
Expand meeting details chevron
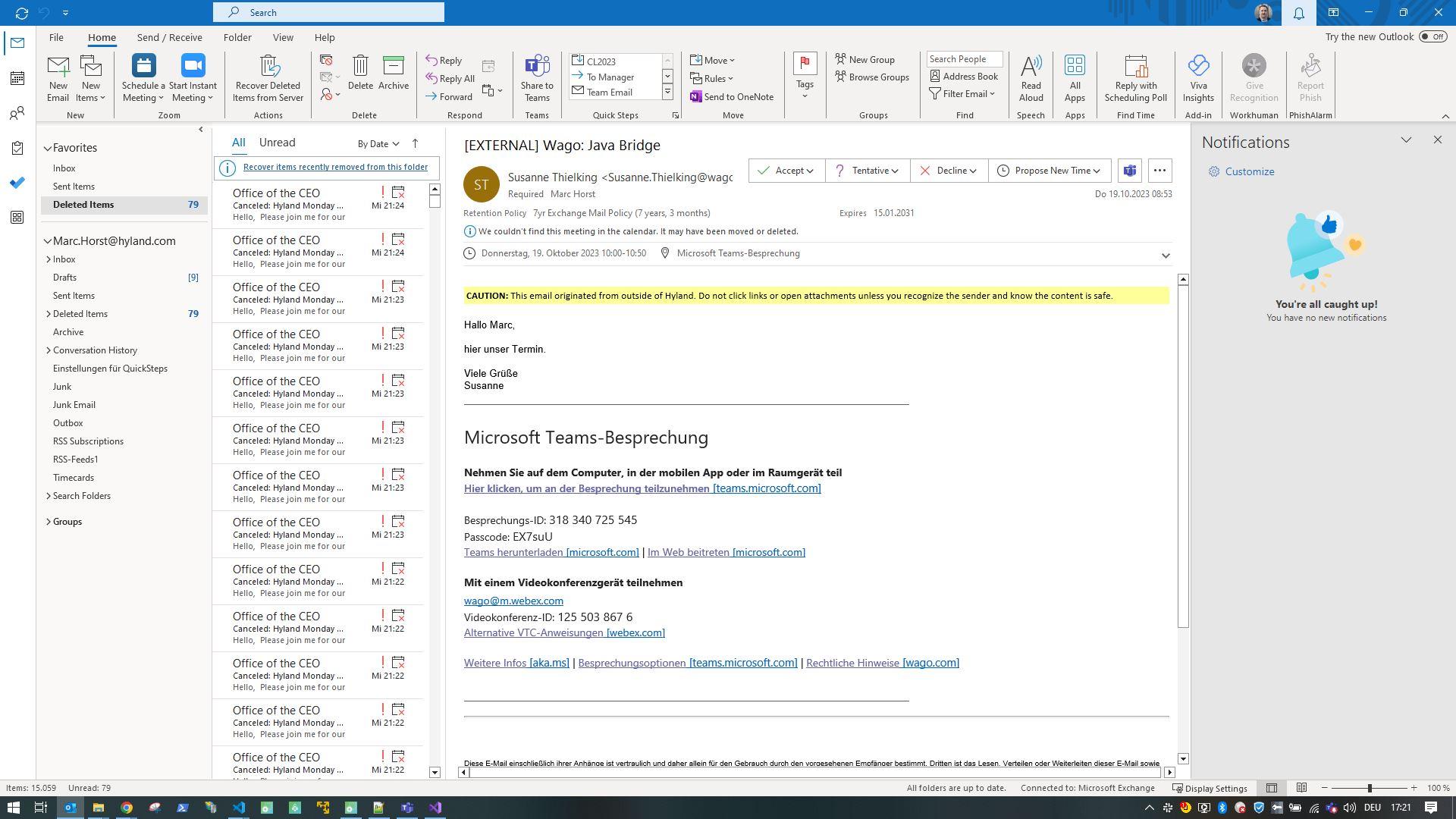pos(1166,256)
